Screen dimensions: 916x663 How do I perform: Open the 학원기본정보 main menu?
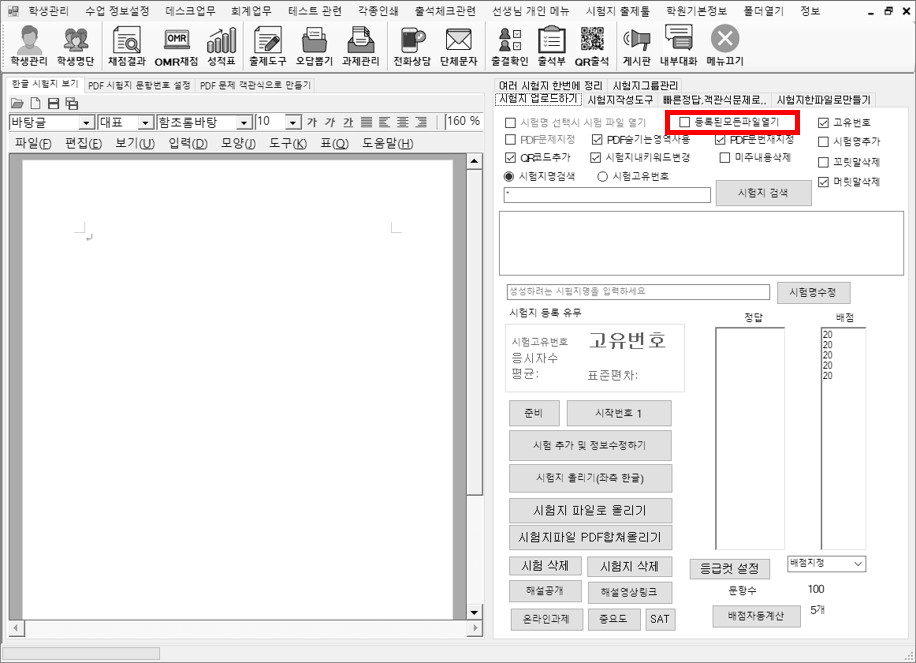click(x=696, y=11)
